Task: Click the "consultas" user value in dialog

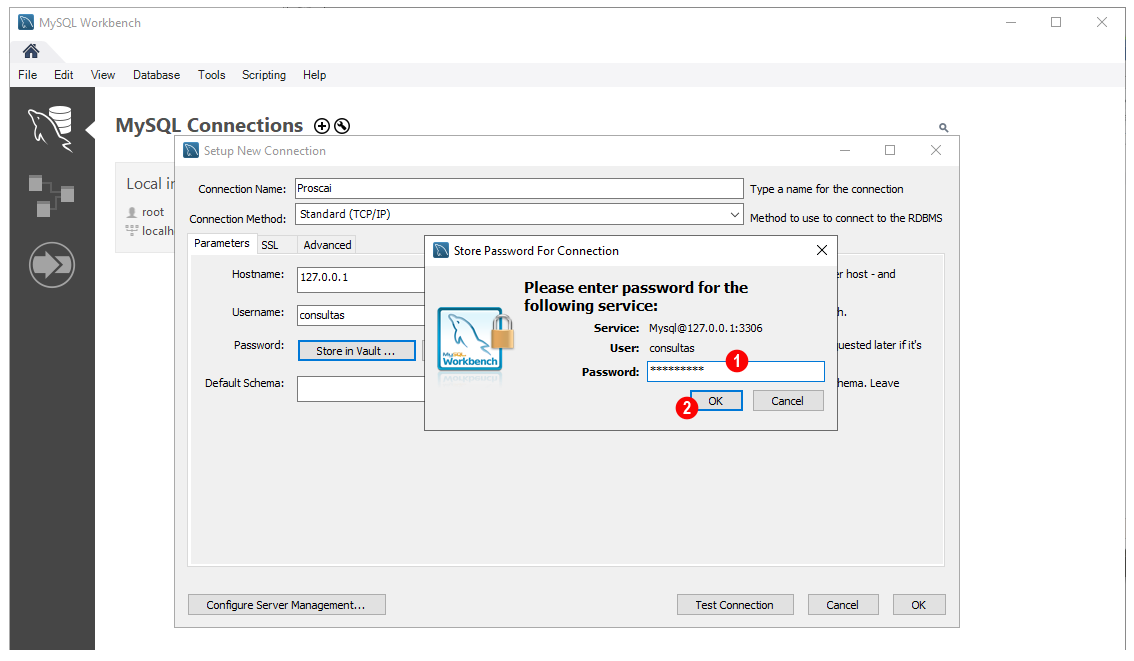Action: [671, 348]
